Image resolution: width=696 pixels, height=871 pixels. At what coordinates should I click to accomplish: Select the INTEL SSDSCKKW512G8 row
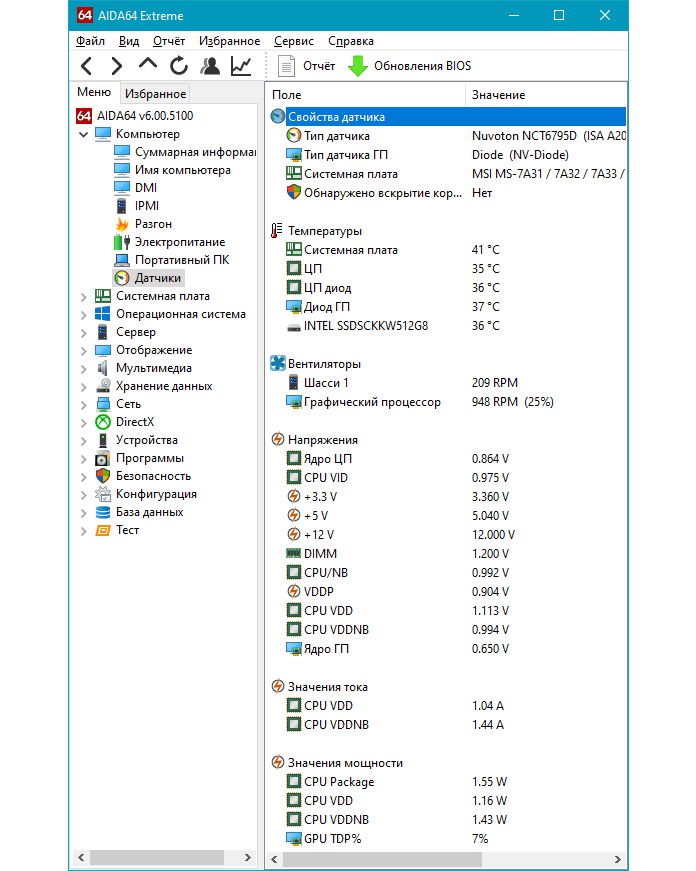[x=448, y=326]
